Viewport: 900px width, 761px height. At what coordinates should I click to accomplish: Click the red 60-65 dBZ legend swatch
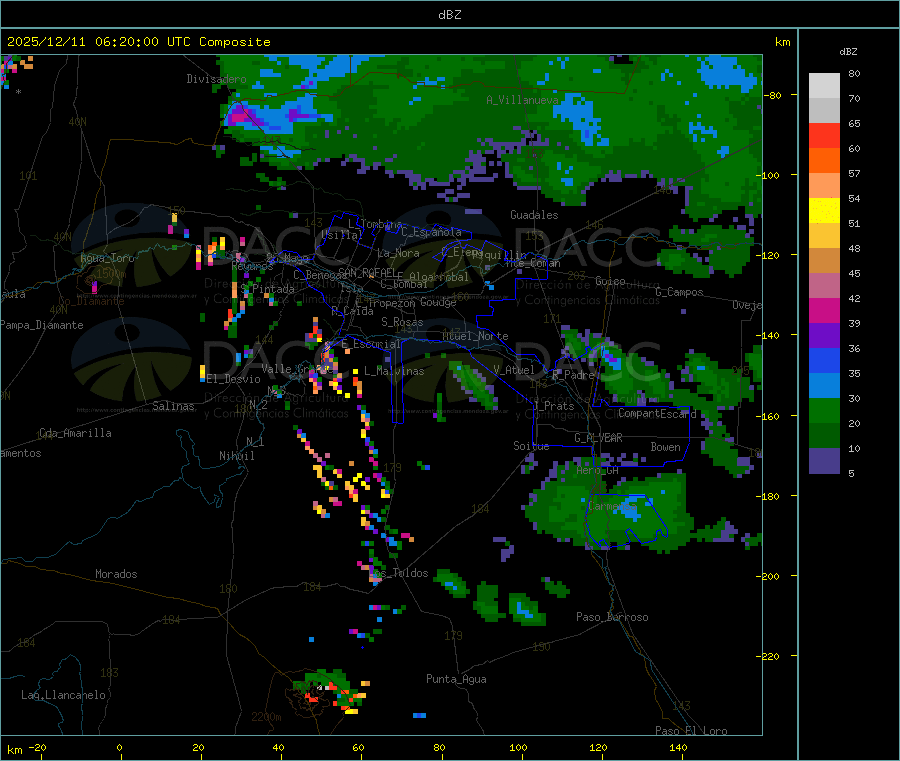point(824,135)
